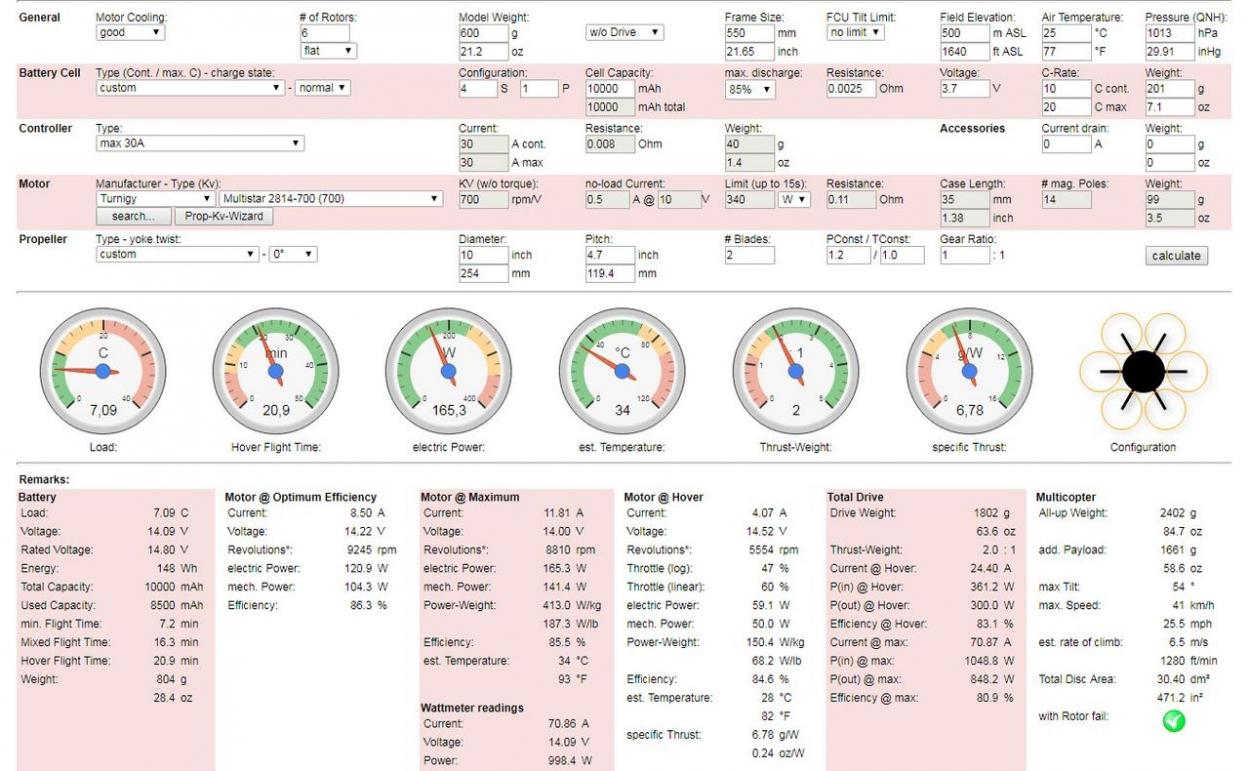Open the Prop-Kv-Wizard
The image size is (1249, 771).
pos(222,216)
